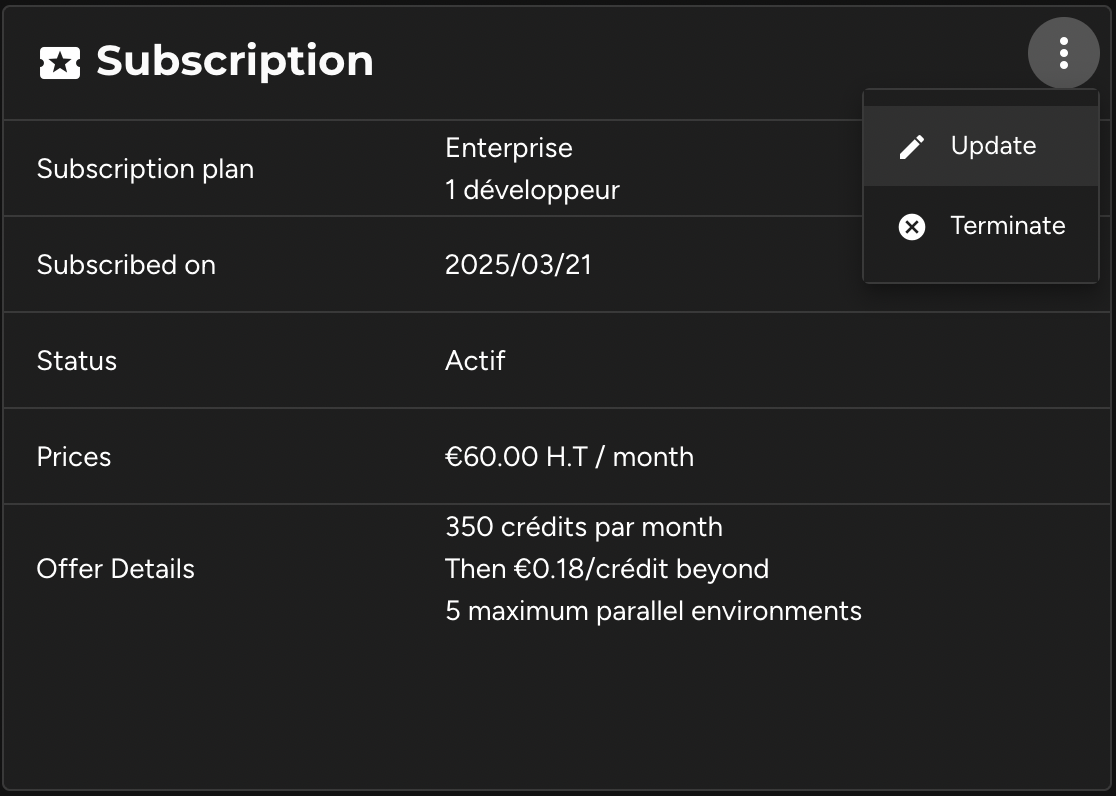Click '5 maximum parallel environments' line
1116x796 pixels.
[x=653, y=612]
